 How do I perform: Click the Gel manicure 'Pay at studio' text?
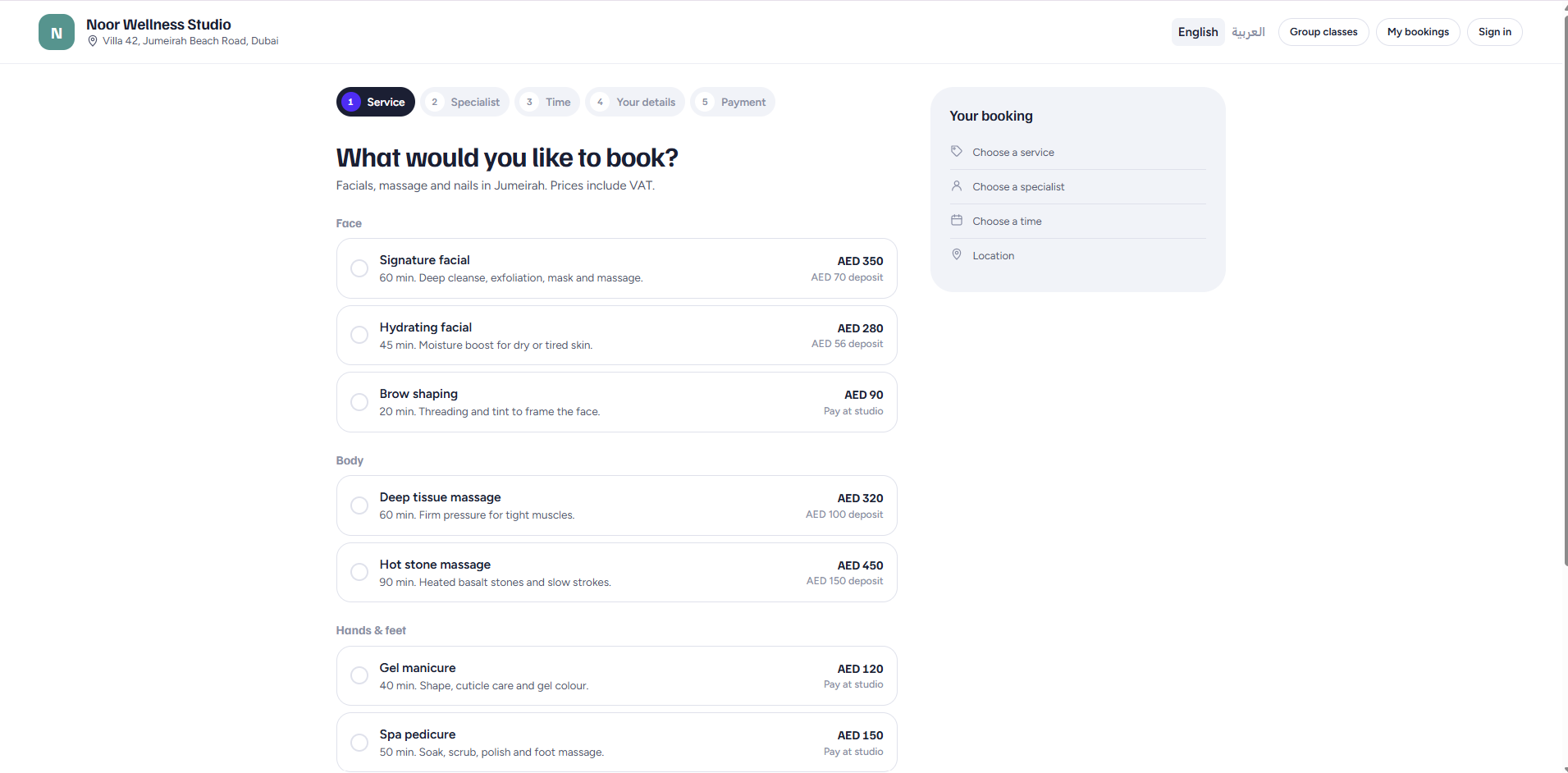coord(853,684)
